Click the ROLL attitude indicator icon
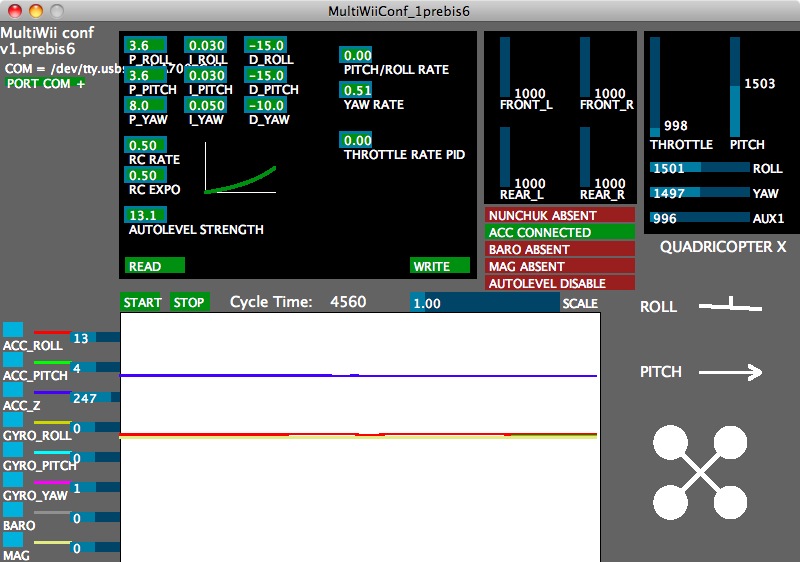Viewport: 800px width, 562px height. [730, 304]
